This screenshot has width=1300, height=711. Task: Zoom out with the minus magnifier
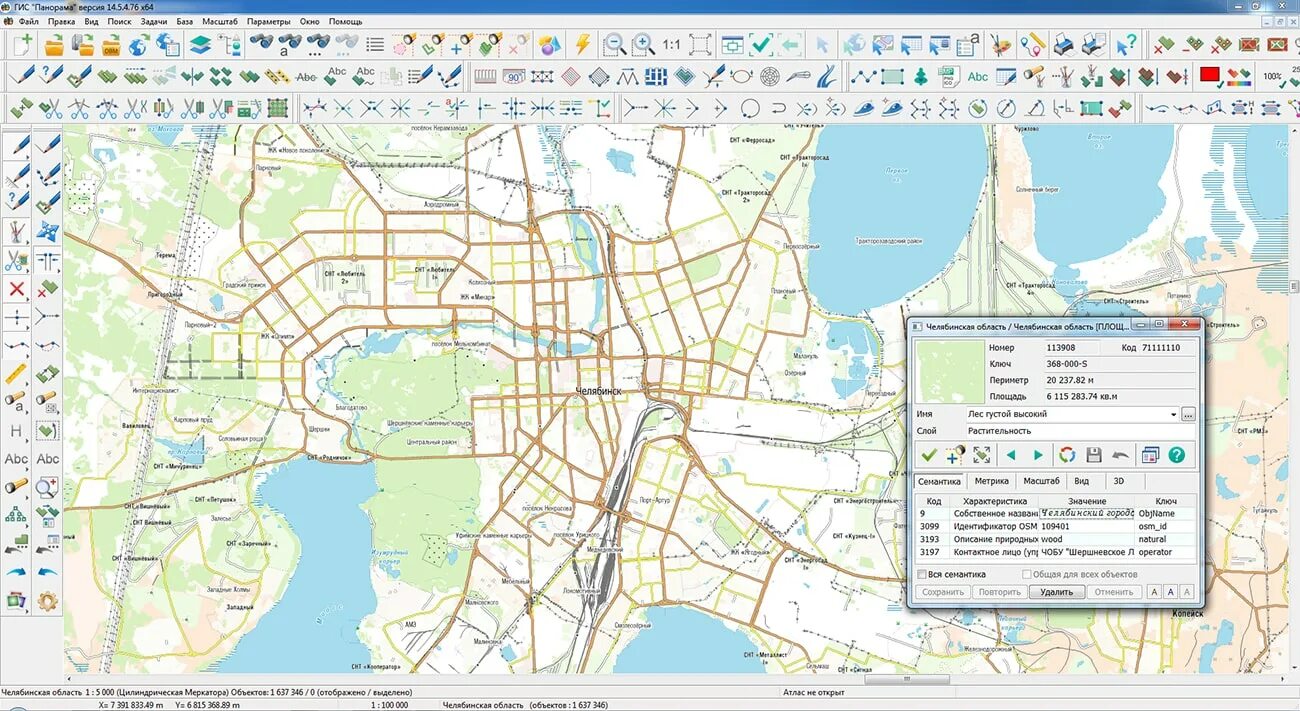pyautogui.click(x=615, y=44)
